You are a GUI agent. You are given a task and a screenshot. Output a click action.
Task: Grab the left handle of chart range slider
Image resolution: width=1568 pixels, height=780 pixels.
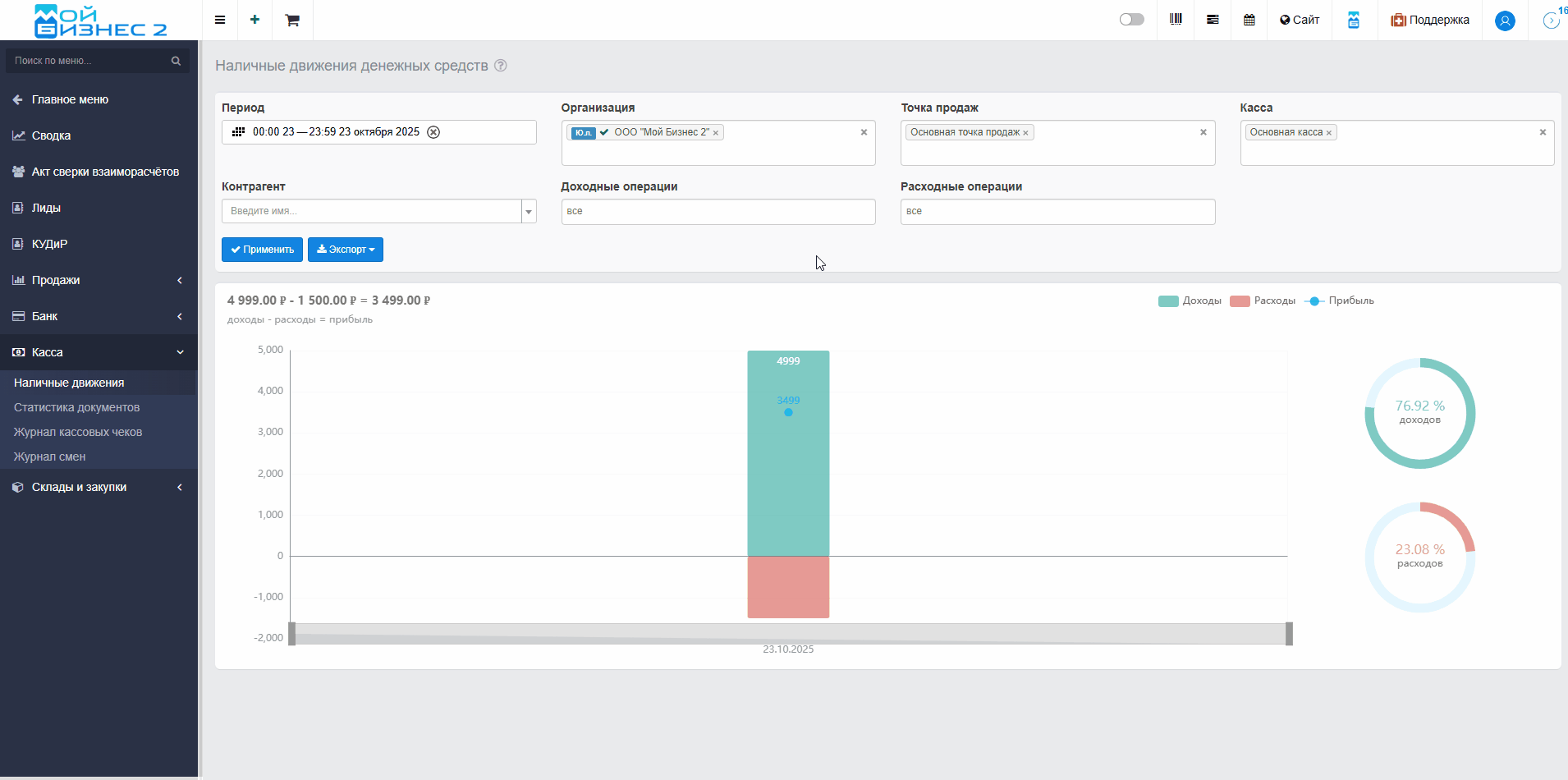[x=291, y=634]
